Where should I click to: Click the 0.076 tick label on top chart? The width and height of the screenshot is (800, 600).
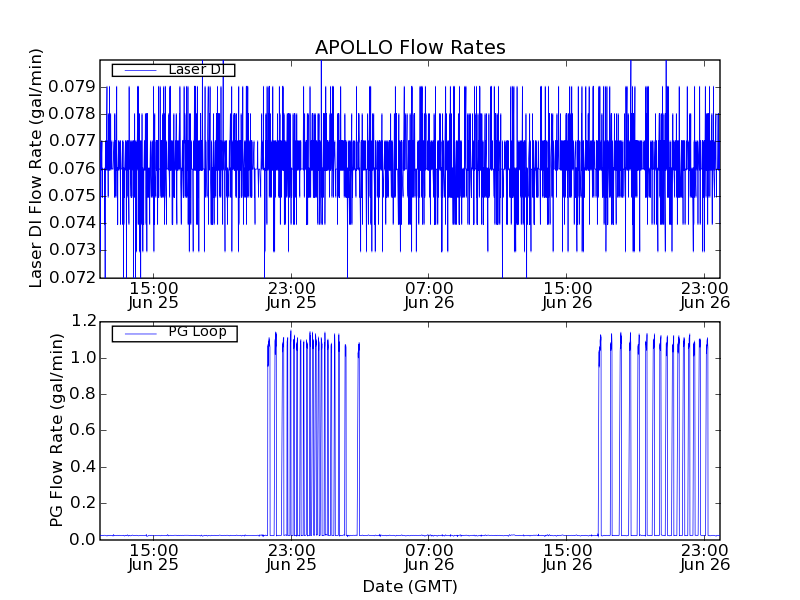click(x=72, y=168)
